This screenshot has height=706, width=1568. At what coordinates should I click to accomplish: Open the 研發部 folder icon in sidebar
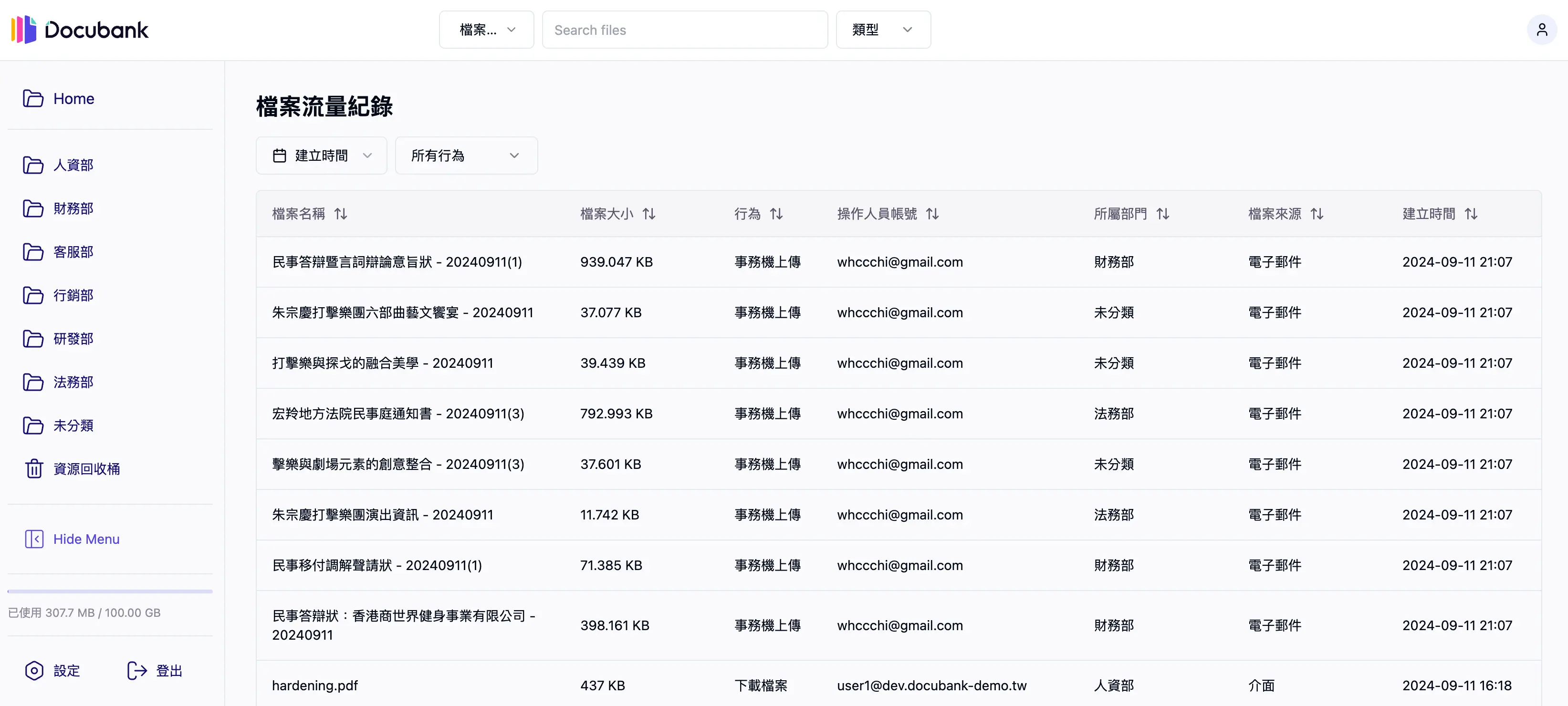point(33,338)
